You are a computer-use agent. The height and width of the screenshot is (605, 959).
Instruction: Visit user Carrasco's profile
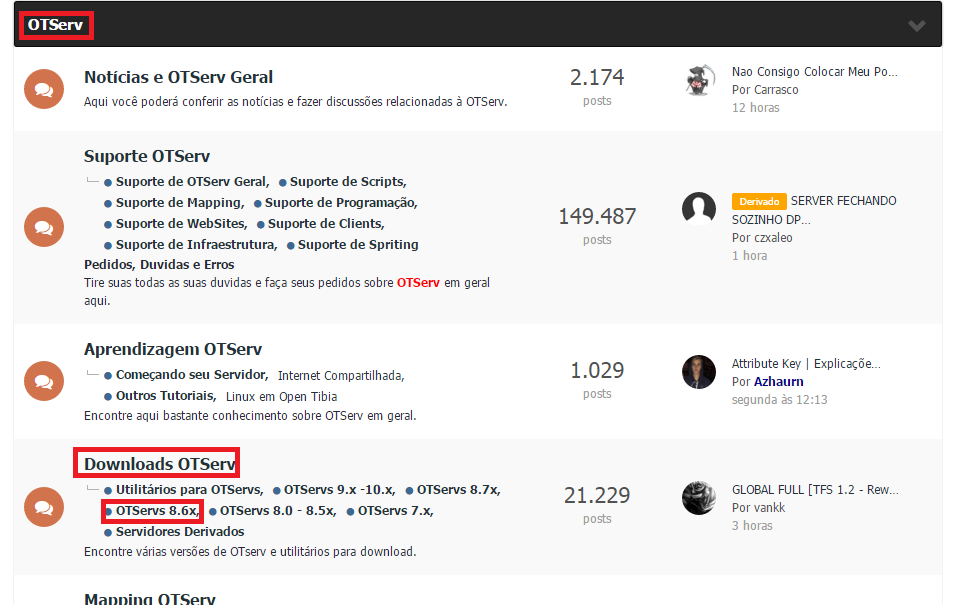point(775,90)
